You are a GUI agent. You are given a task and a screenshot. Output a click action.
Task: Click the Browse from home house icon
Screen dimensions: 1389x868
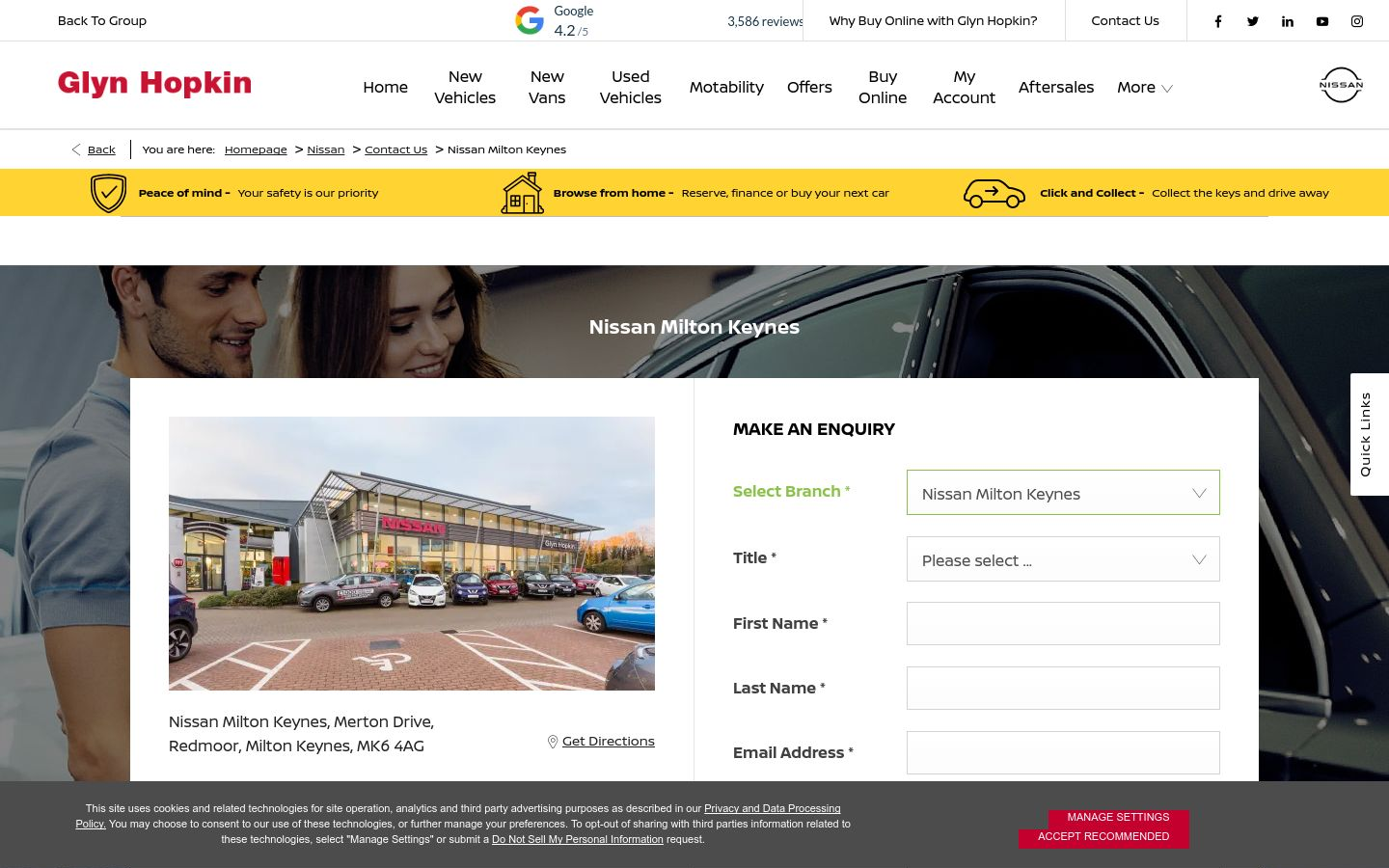[x=523, y=193]
